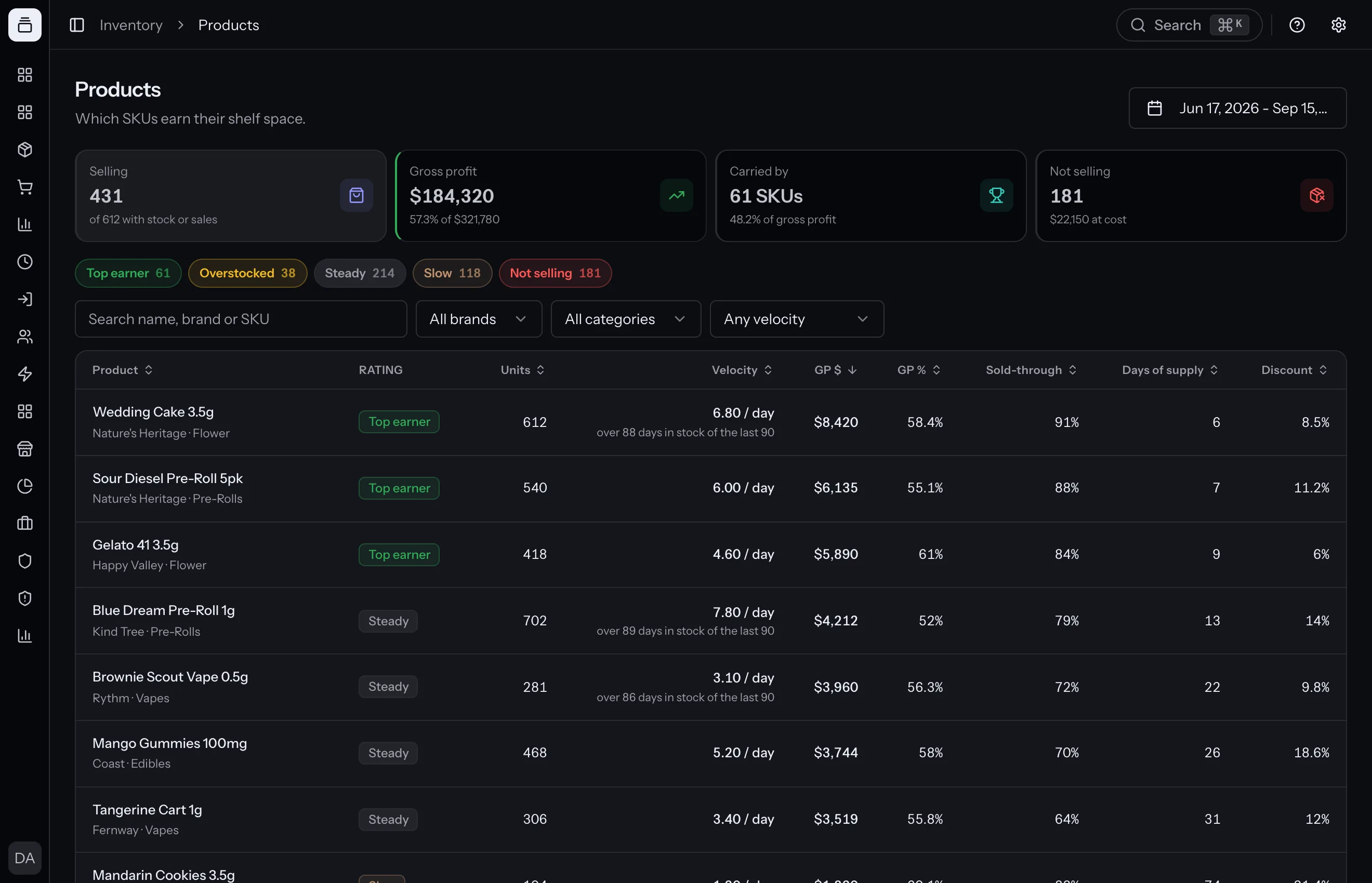Click the sign-in arrow icon in sidebar
Screen dimensions: 1372x883
pos(24,299)
